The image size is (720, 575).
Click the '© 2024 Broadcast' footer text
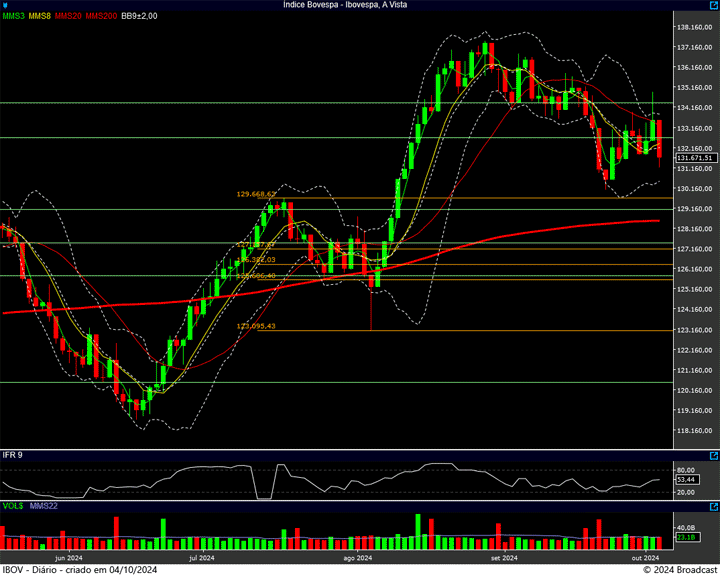[680, 569]
